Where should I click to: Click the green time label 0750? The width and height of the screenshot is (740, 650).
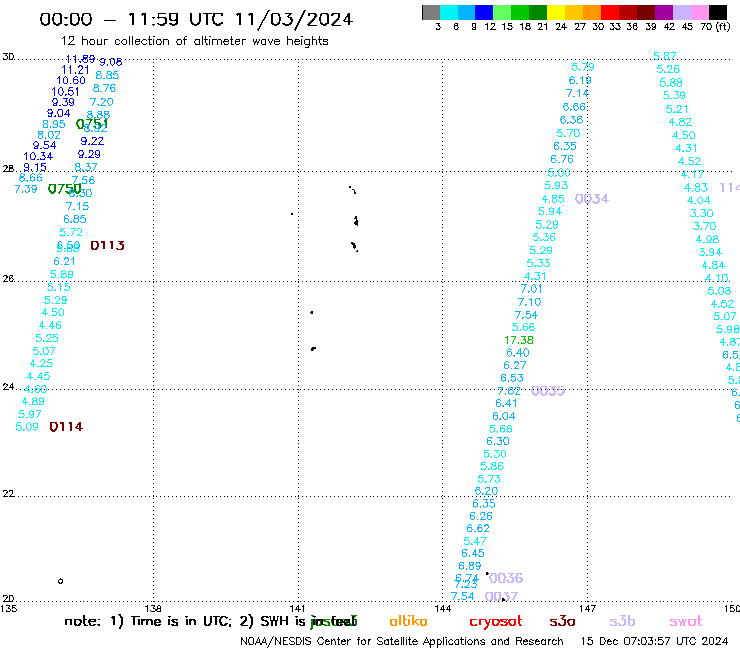(x=65, y=189)
